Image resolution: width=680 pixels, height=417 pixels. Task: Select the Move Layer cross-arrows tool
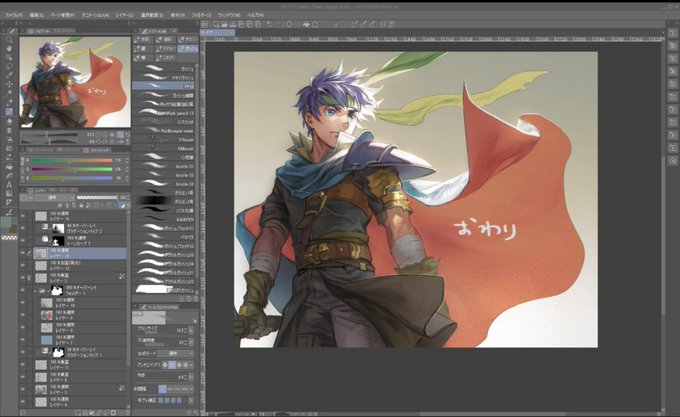click(x=9, y=84)
